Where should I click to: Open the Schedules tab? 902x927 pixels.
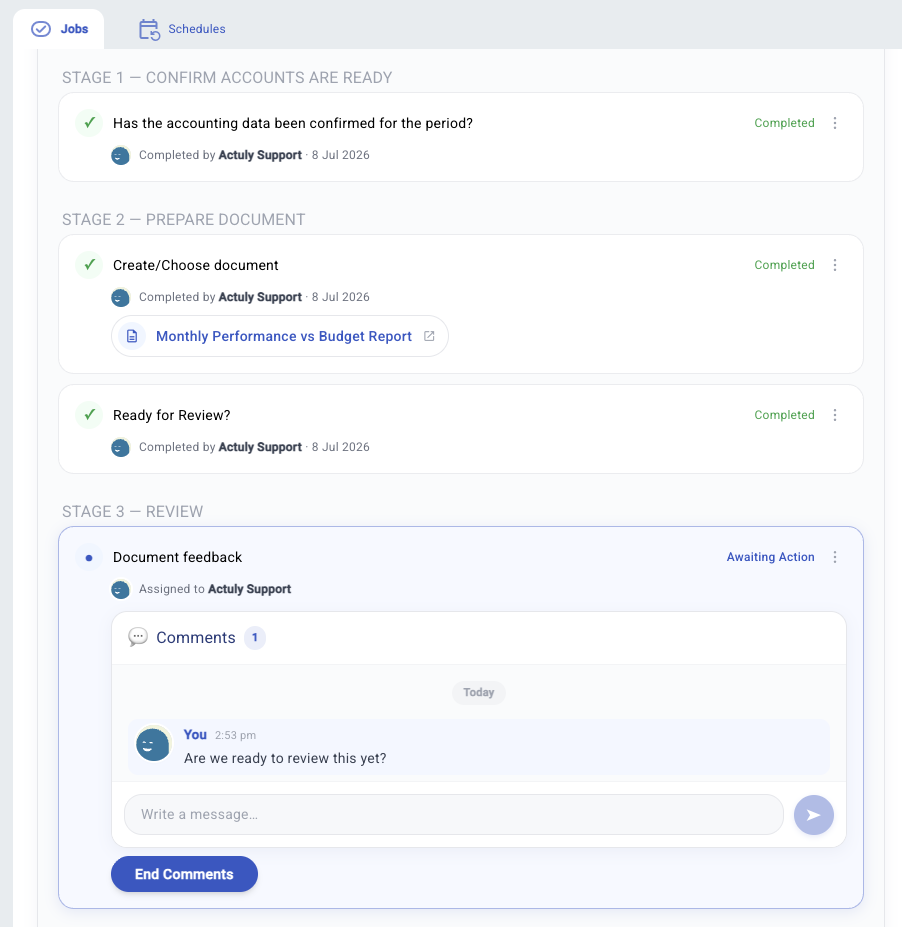[x=182, y=29]
